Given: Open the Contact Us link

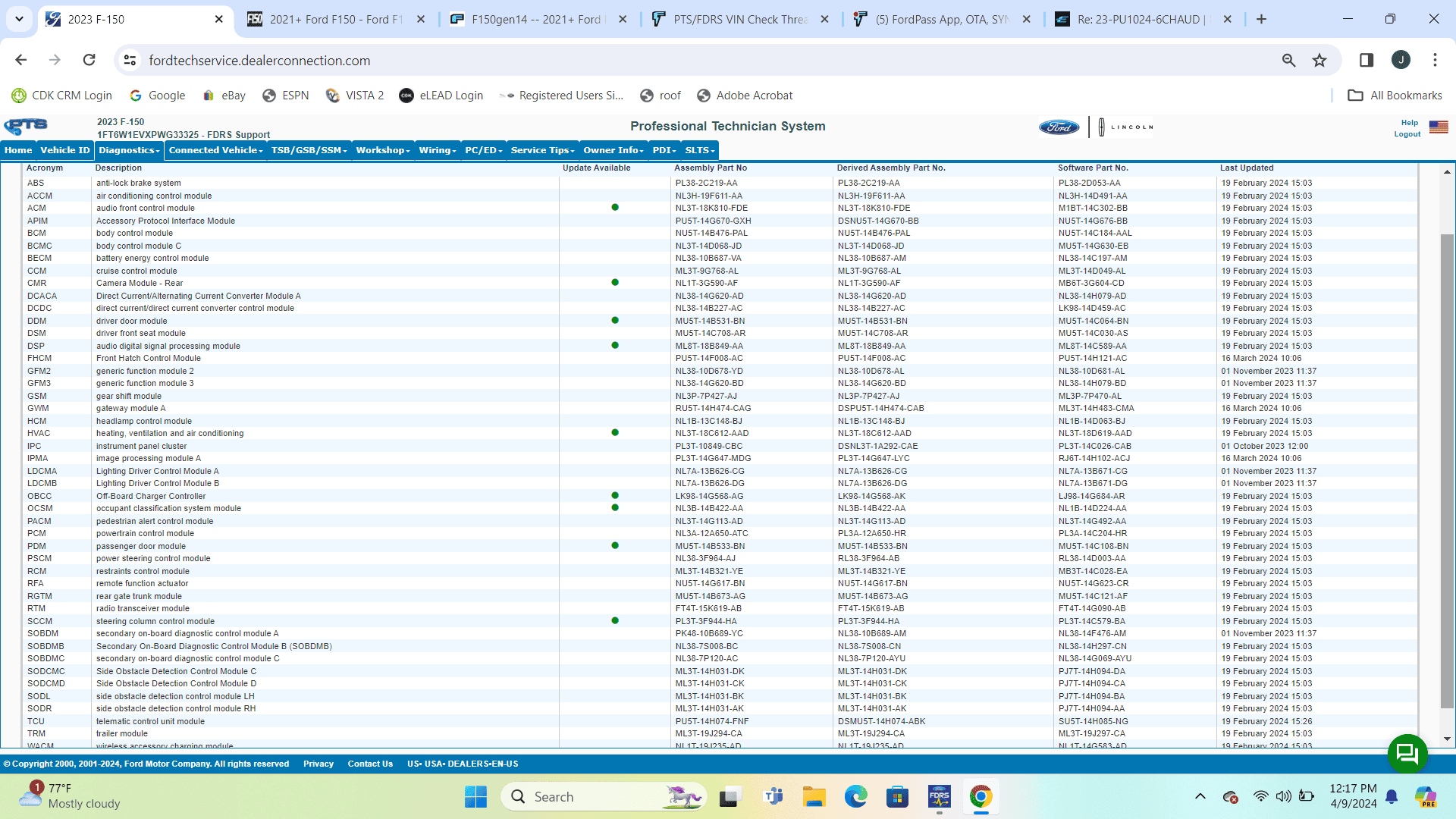Looking at the screenshot, I should 370,764.
